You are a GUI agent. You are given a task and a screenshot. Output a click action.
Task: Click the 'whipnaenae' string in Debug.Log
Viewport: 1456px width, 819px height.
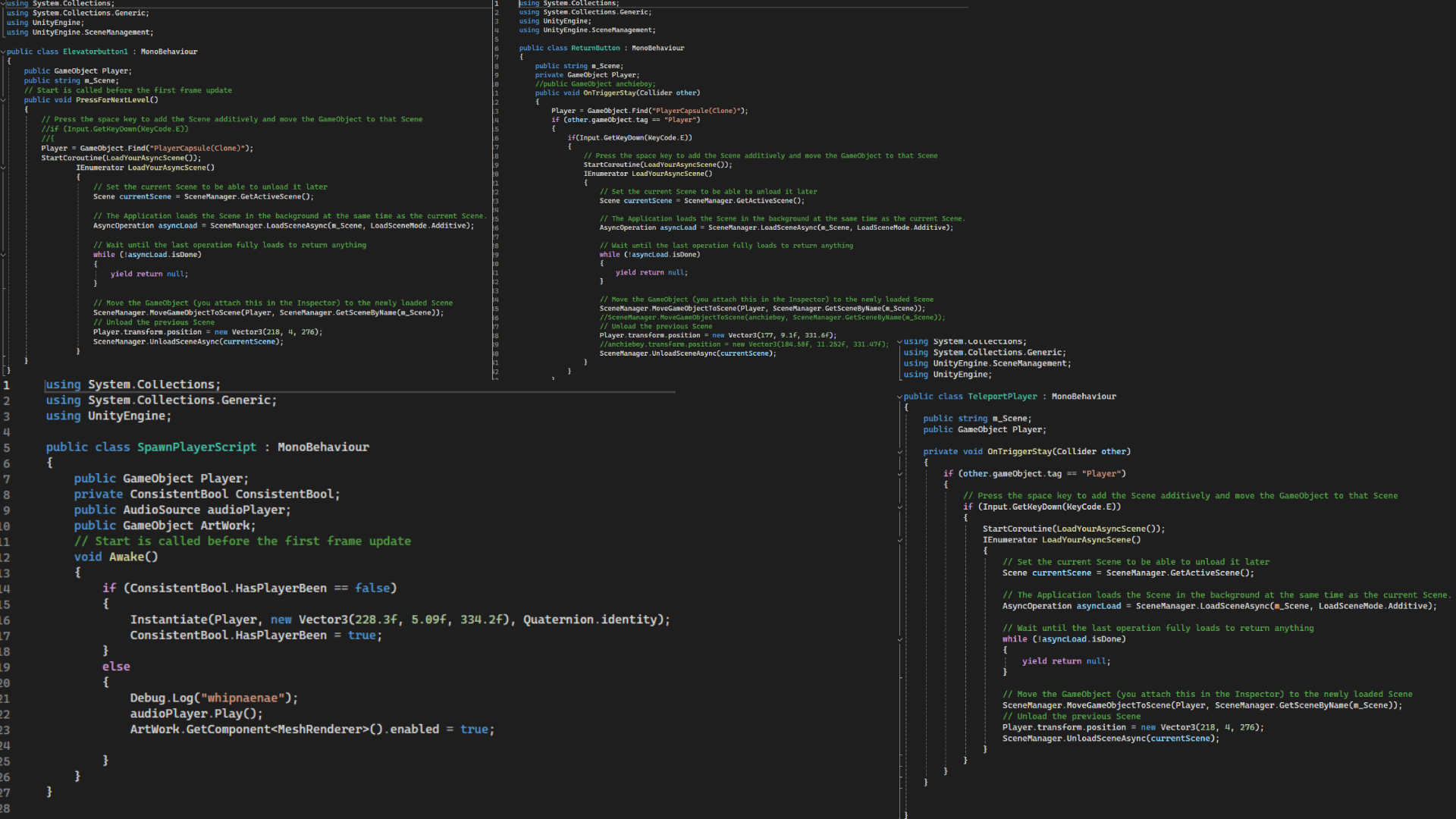(242, 698)
